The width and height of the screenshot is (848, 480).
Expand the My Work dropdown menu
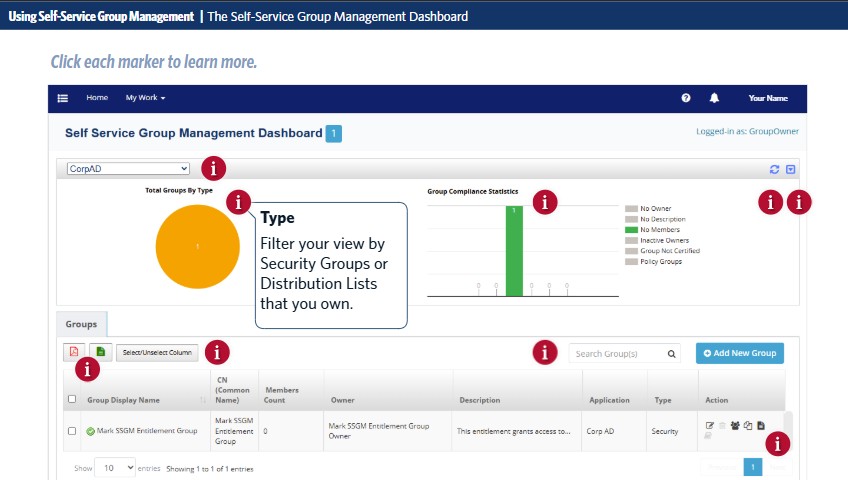pos(145,98)
